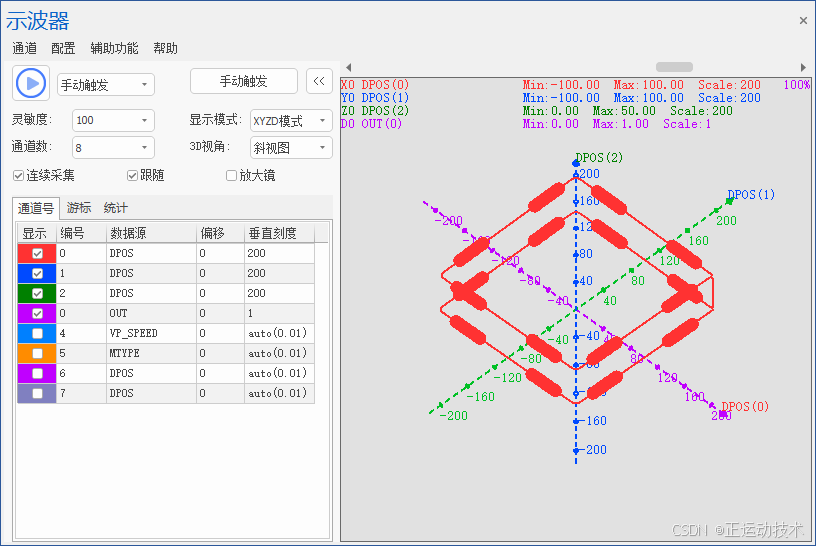816x546 pixels.
Task: Click the 偏移 column header
Action: tap(221, 233)
